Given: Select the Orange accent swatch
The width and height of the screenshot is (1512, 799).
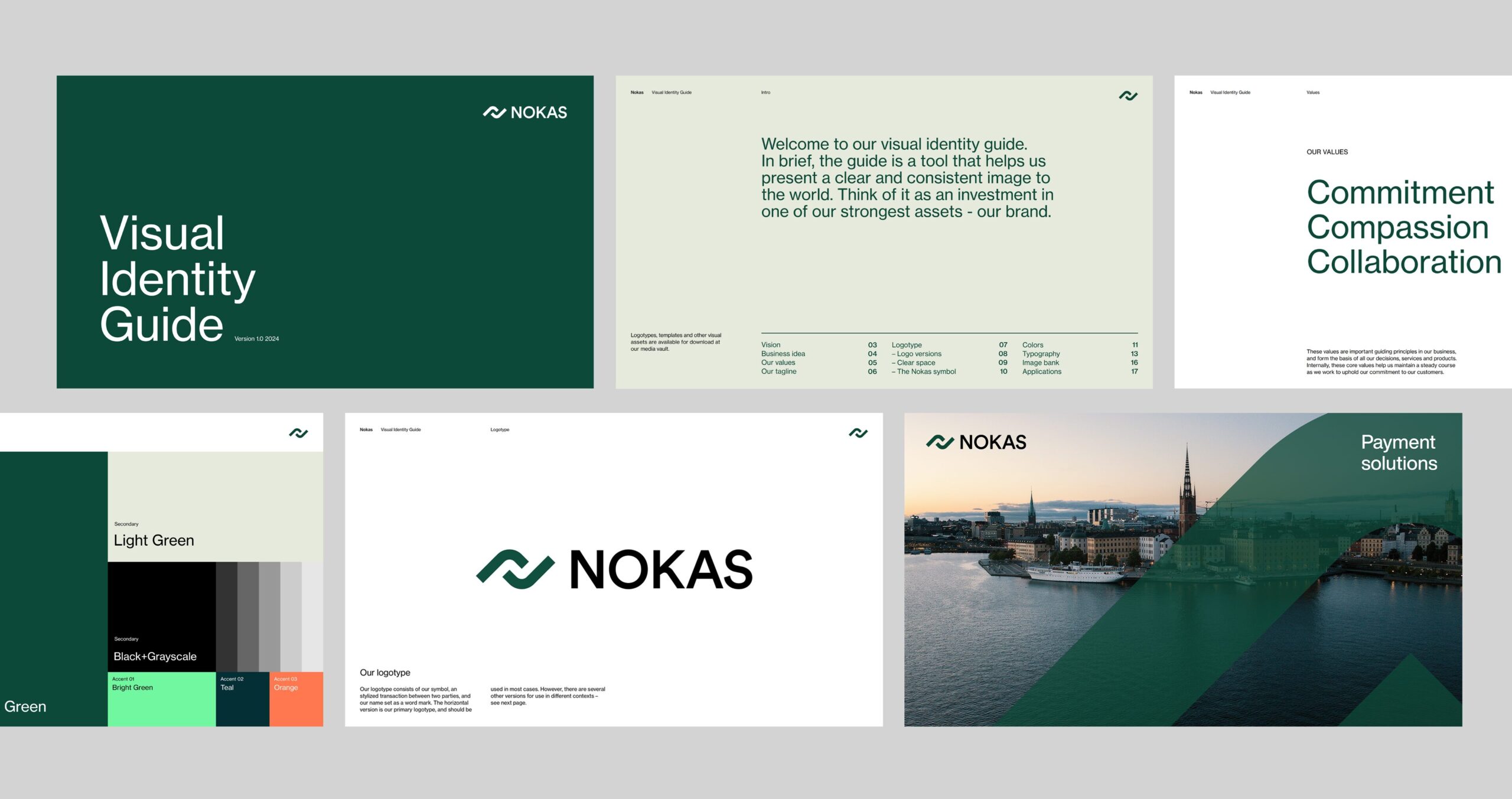Looking at the screenshot, I should [x=296, y=700].
